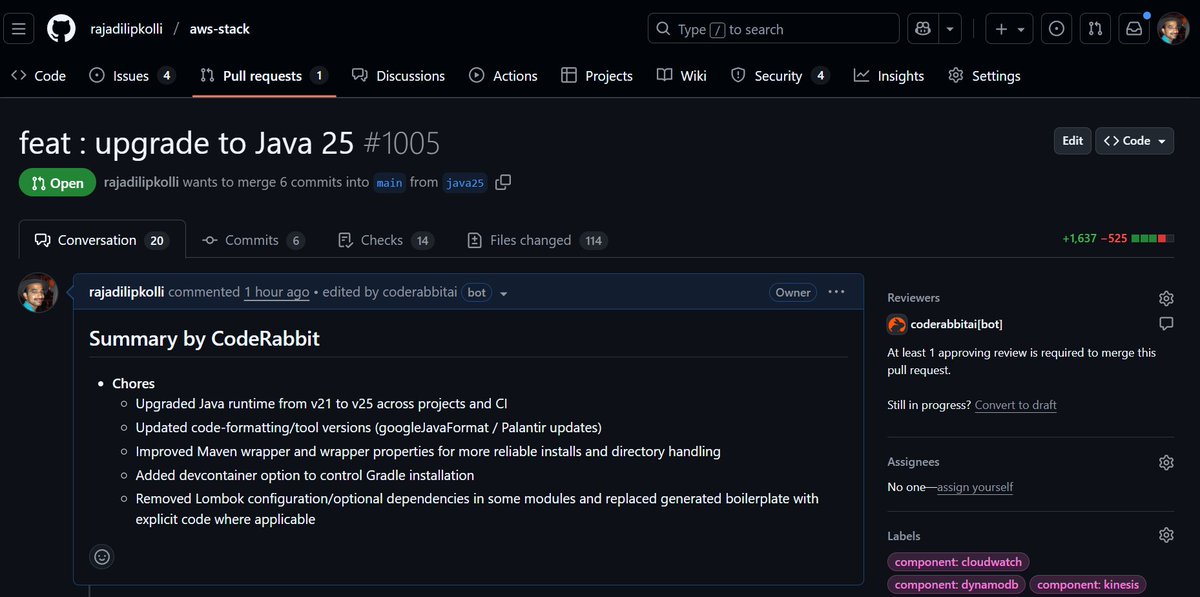
Task: Open the Security tab
Action: (780, 76)
